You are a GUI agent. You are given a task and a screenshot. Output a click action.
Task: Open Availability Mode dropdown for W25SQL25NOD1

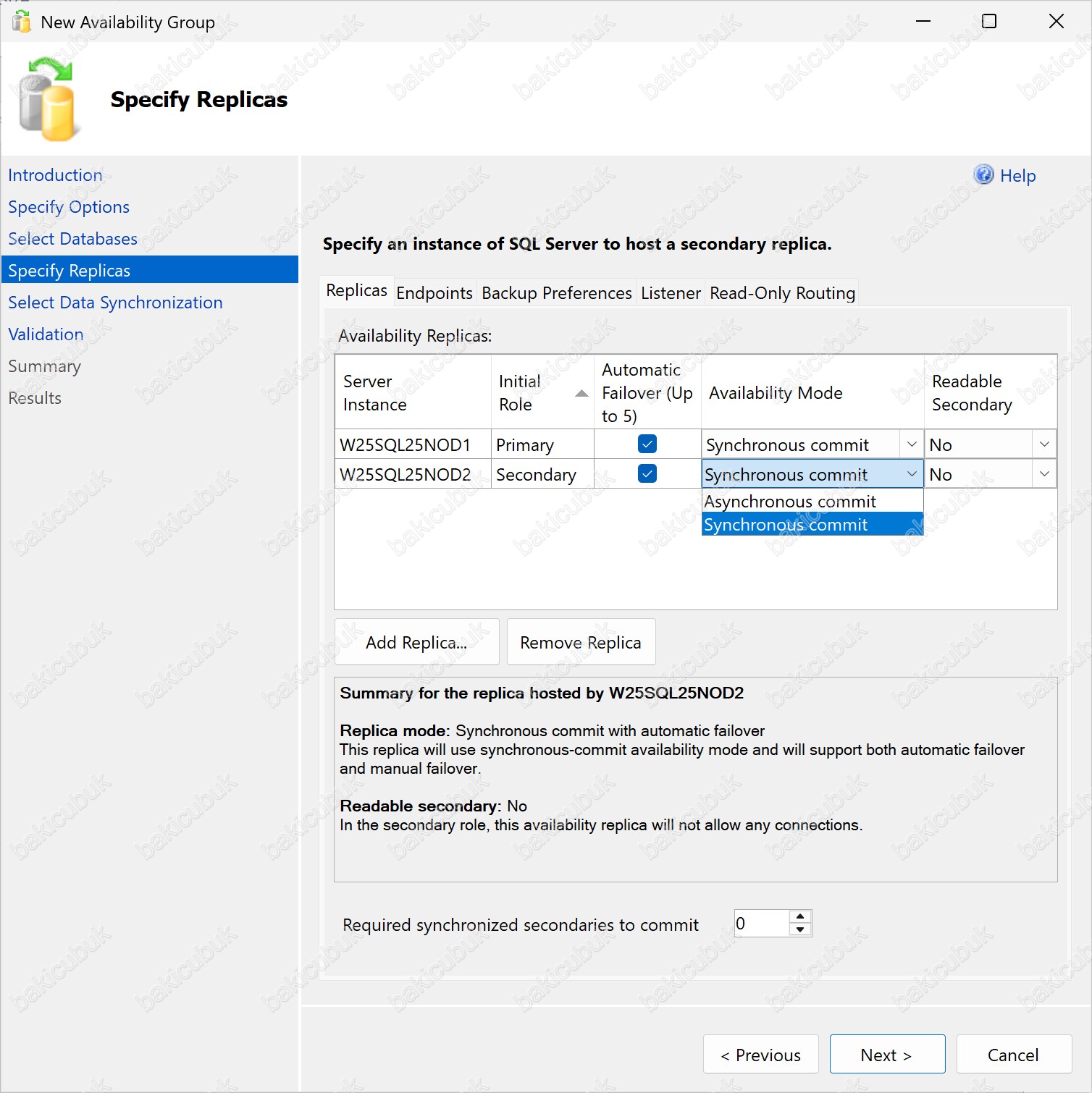[x=911, y=444]
